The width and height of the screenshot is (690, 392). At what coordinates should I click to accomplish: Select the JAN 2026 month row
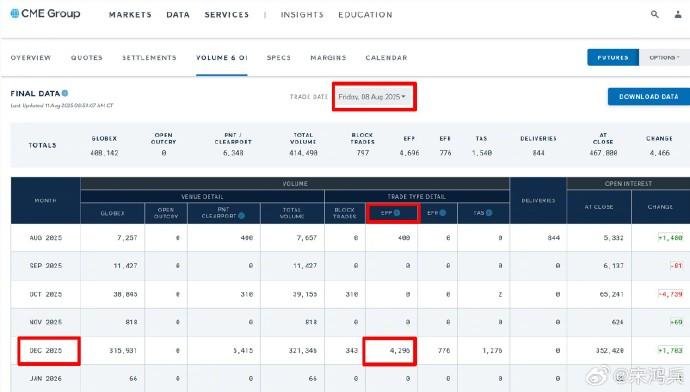tap(350, 378)
